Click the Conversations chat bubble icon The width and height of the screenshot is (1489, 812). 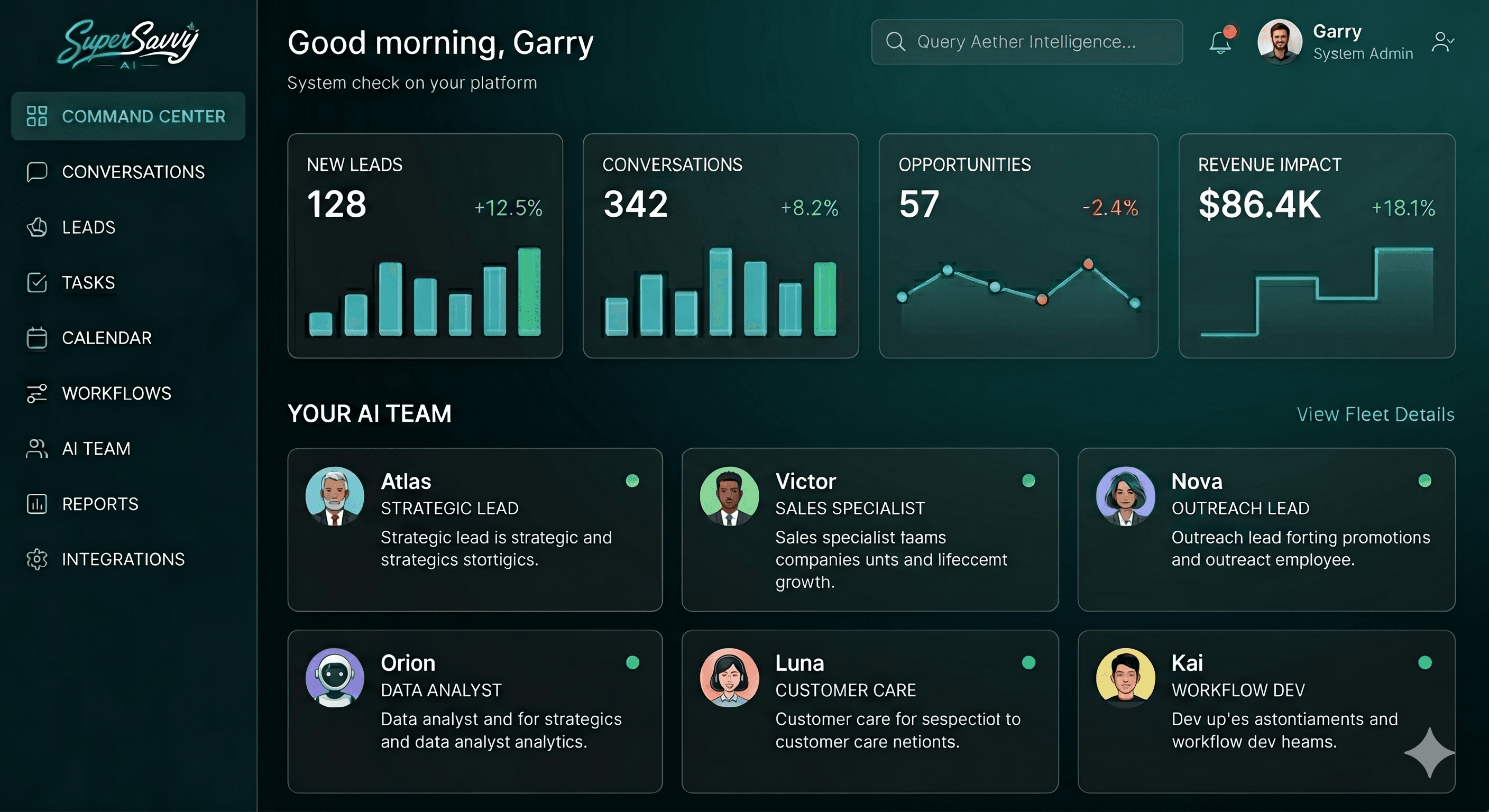(36, 172)
